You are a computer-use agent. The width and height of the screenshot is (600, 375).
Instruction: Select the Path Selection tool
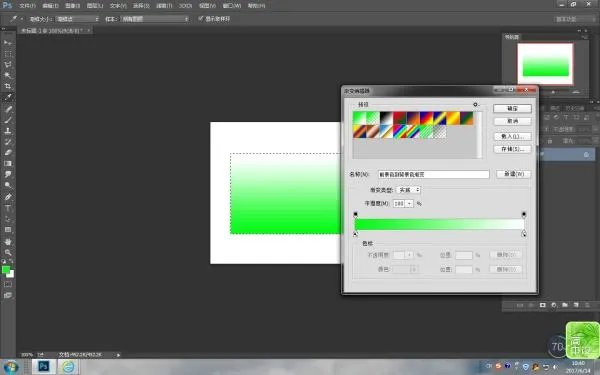[8, 219]
